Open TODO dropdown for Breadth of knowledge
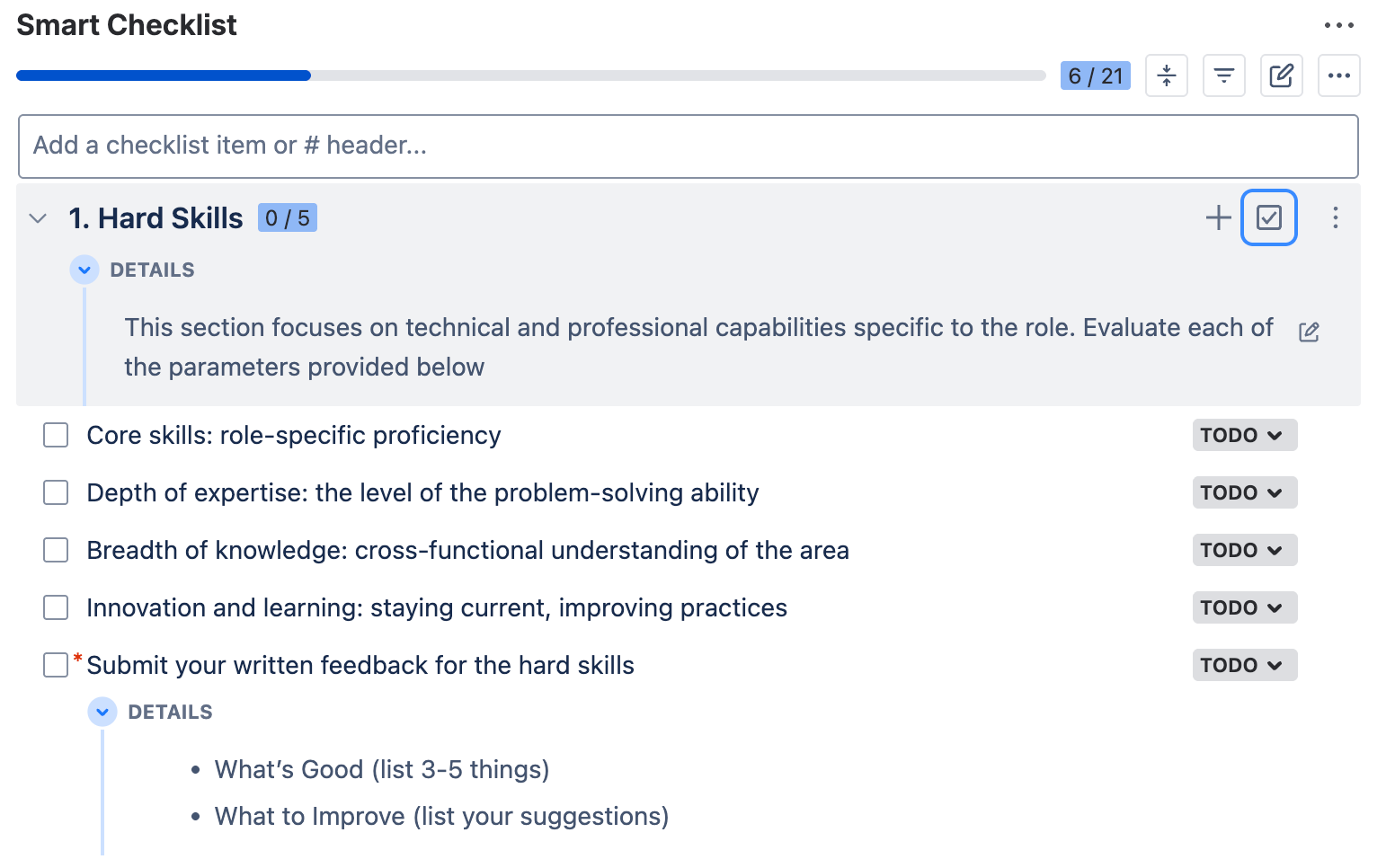 pos(1244,550)
